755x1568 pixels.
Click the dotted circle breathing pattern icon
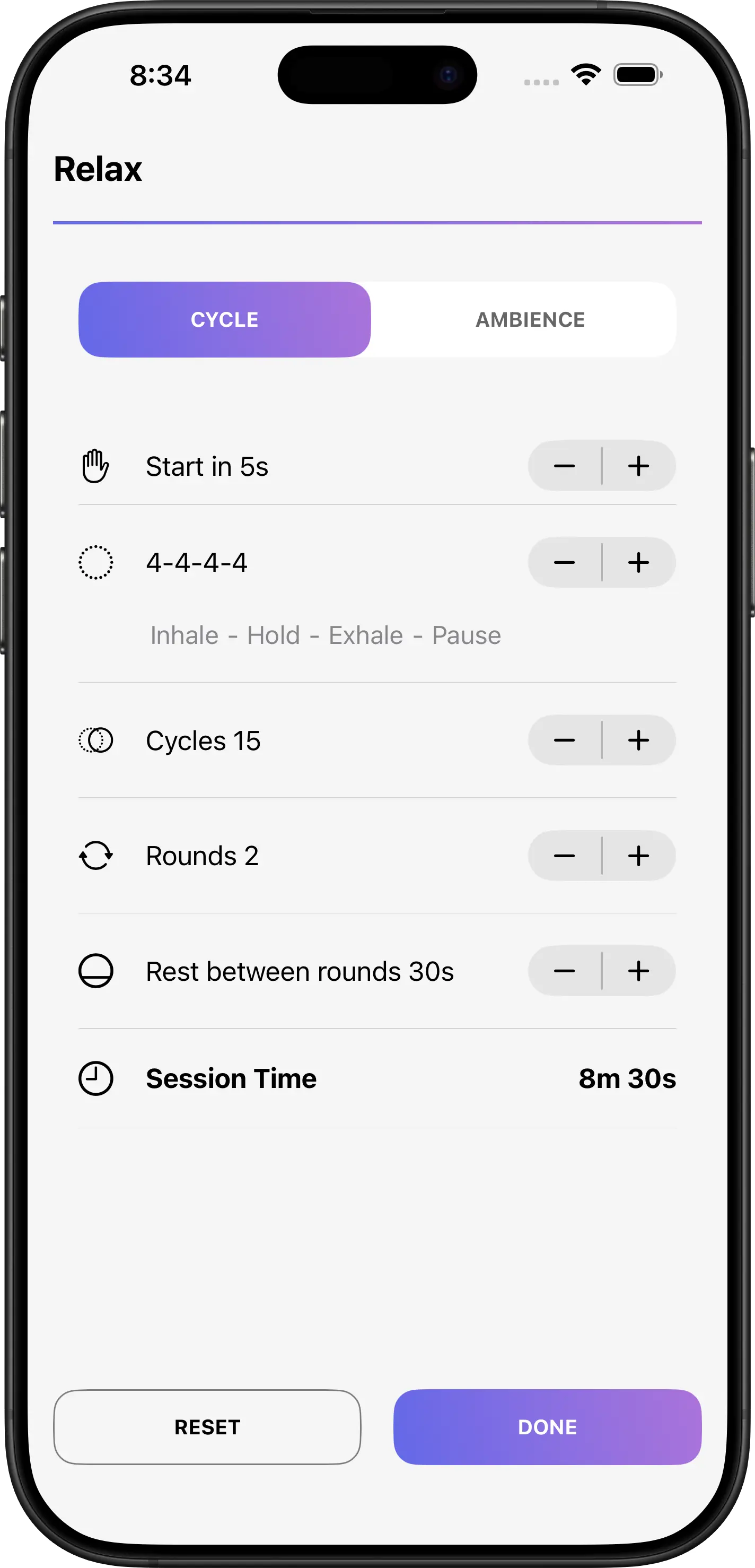click(x=95, y=562)
